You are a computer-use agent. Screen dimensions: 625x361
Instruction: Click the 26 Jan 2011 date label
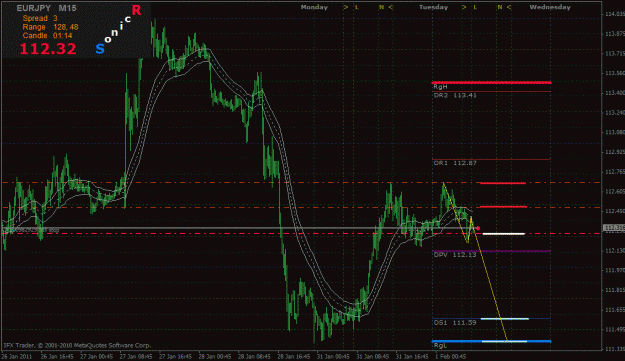17,357
